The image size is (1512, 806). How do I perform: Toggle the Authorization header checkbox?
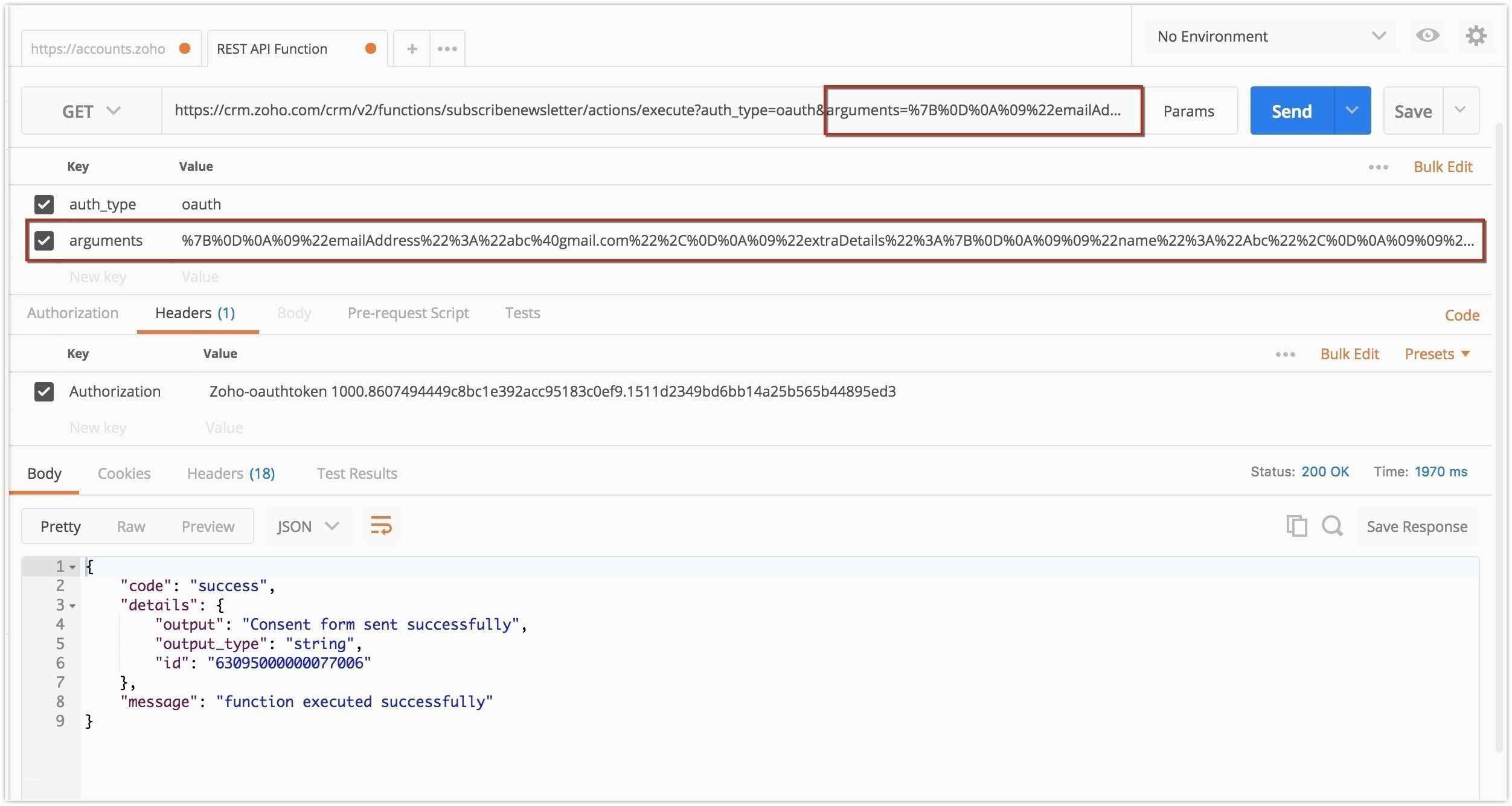(44, 390)
